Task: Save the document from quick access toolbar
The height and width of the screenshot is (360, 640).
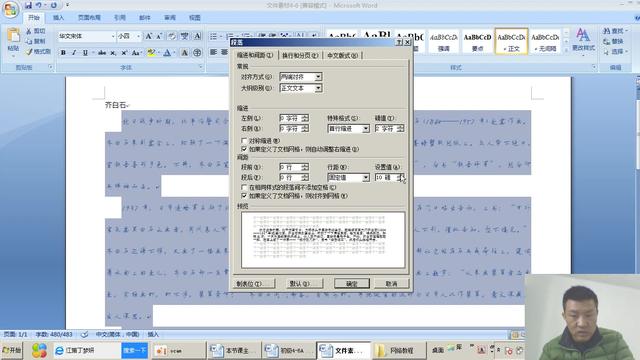Action: tap(28, 5)
